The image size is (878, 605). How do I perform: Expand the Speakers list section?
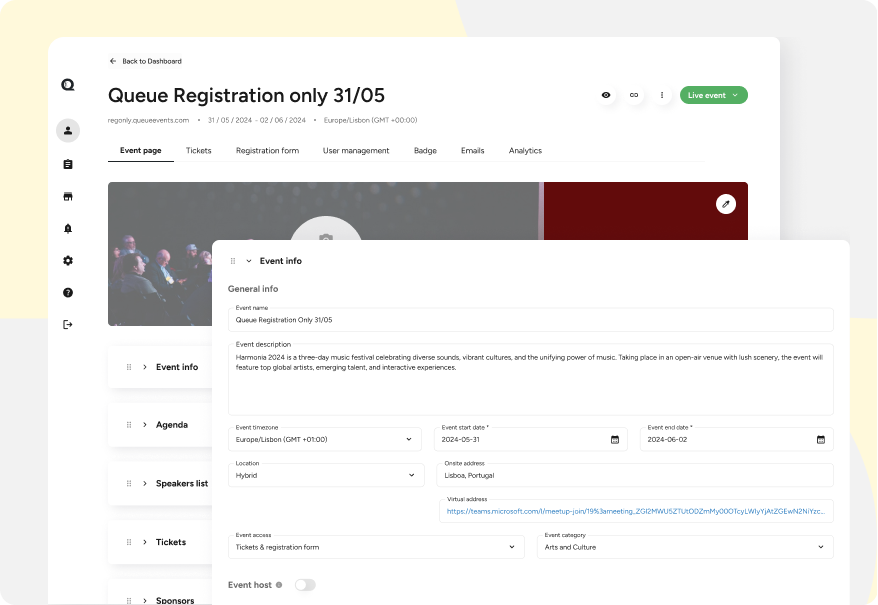[x=144, y=483]
